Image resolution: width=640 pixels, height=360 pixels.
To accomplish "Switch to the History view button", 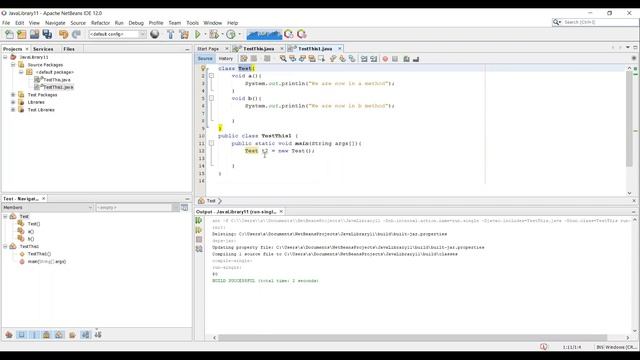I will coord(226,59).
